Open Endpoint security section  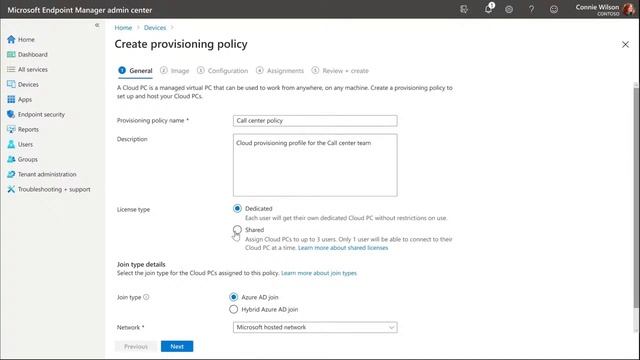click(36, 115)
